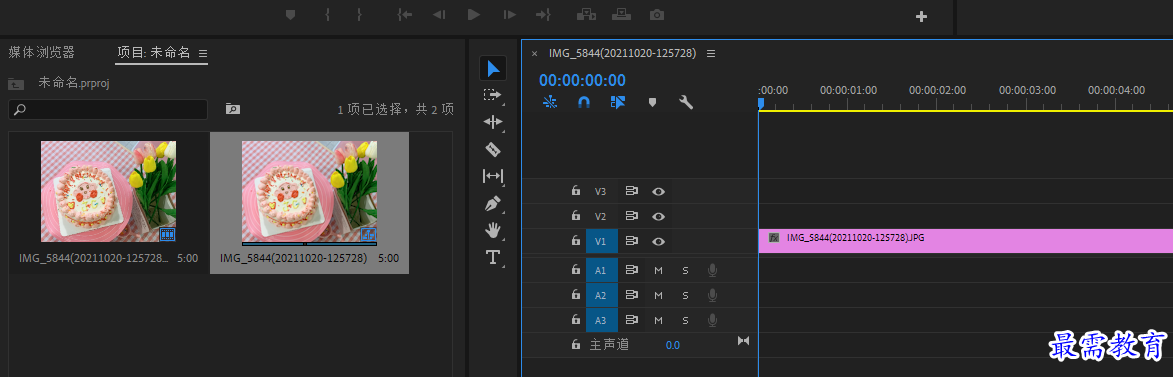Switch to the Hand tool
Screen dimensions: 1173x377
coord(492,230)
